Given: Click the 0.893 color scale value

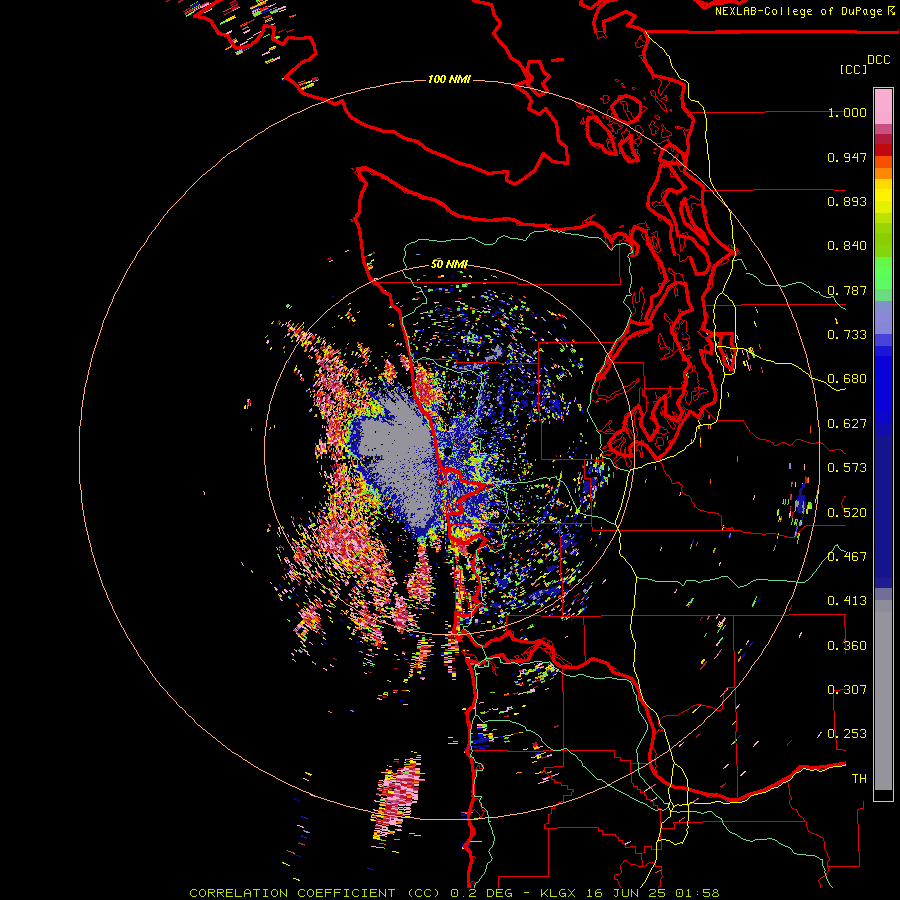Looking at the screenshot, I should (x=847, y=201).
